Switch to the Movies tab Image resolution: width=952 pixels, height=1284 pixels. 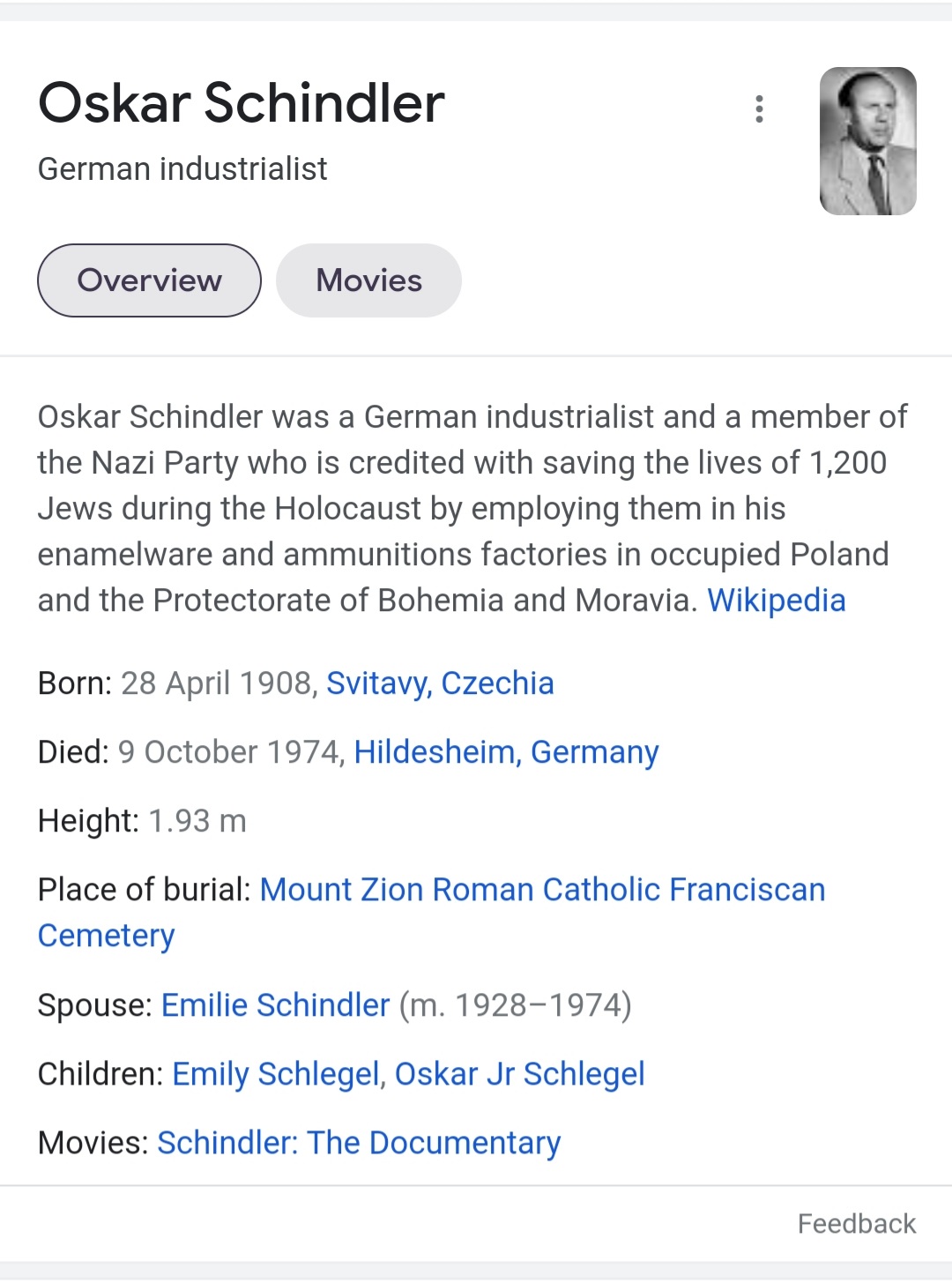pos(368,280)
